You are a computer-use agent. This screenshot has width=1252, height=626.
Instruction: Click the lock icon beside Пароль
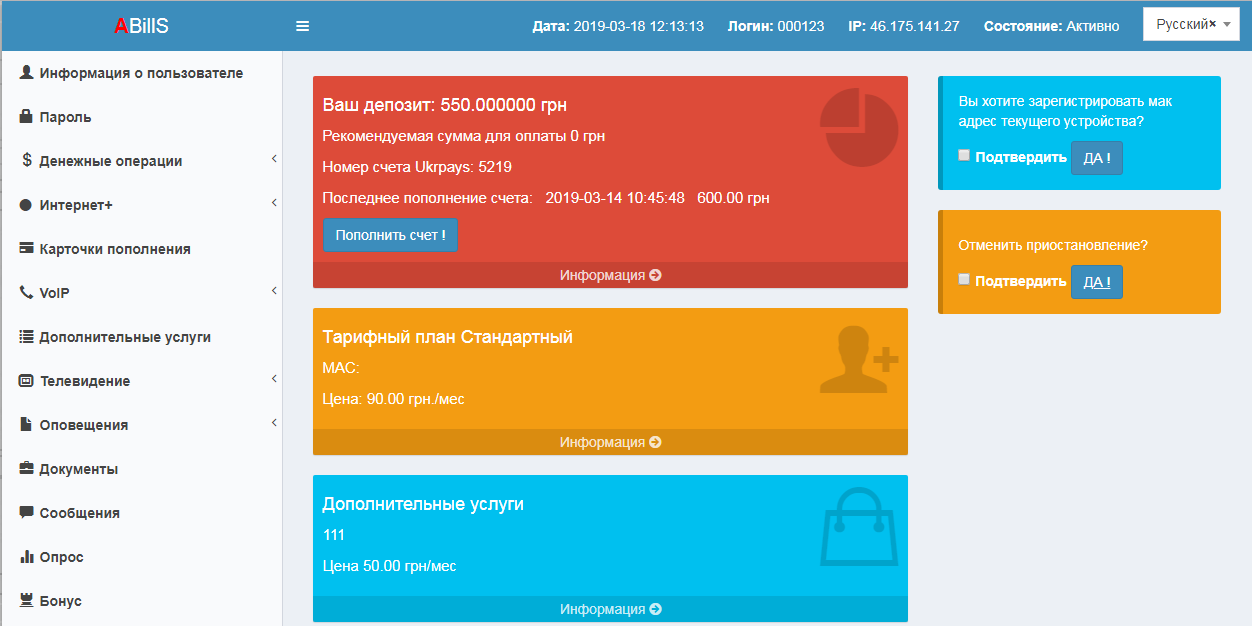(x=27, y=117)
